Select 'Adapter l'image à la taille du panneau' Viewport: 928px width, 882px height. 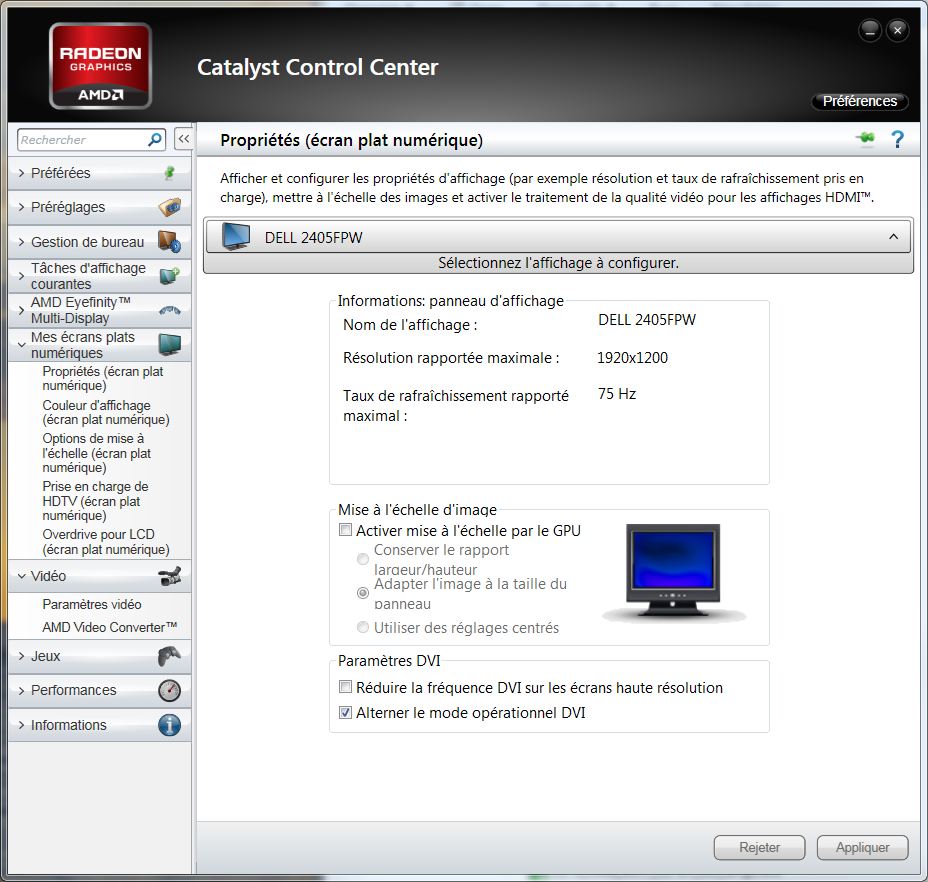pyautogui.click(x=363, y=593)
